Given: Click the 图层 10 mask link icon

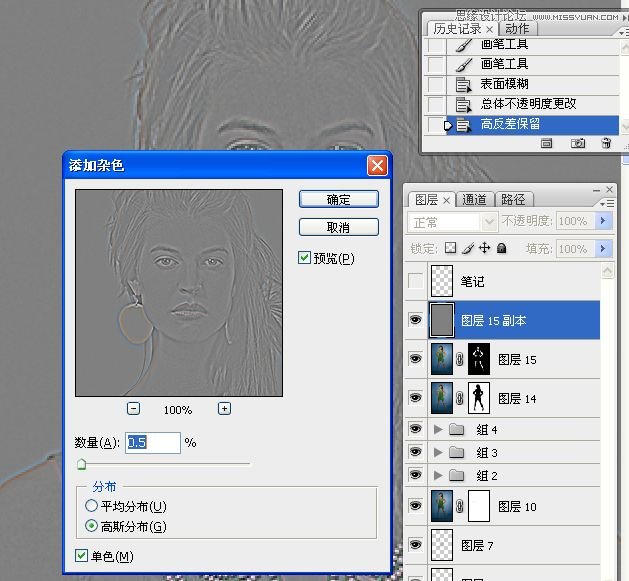Looking at the screenshot, I should (x=460, y=506).
